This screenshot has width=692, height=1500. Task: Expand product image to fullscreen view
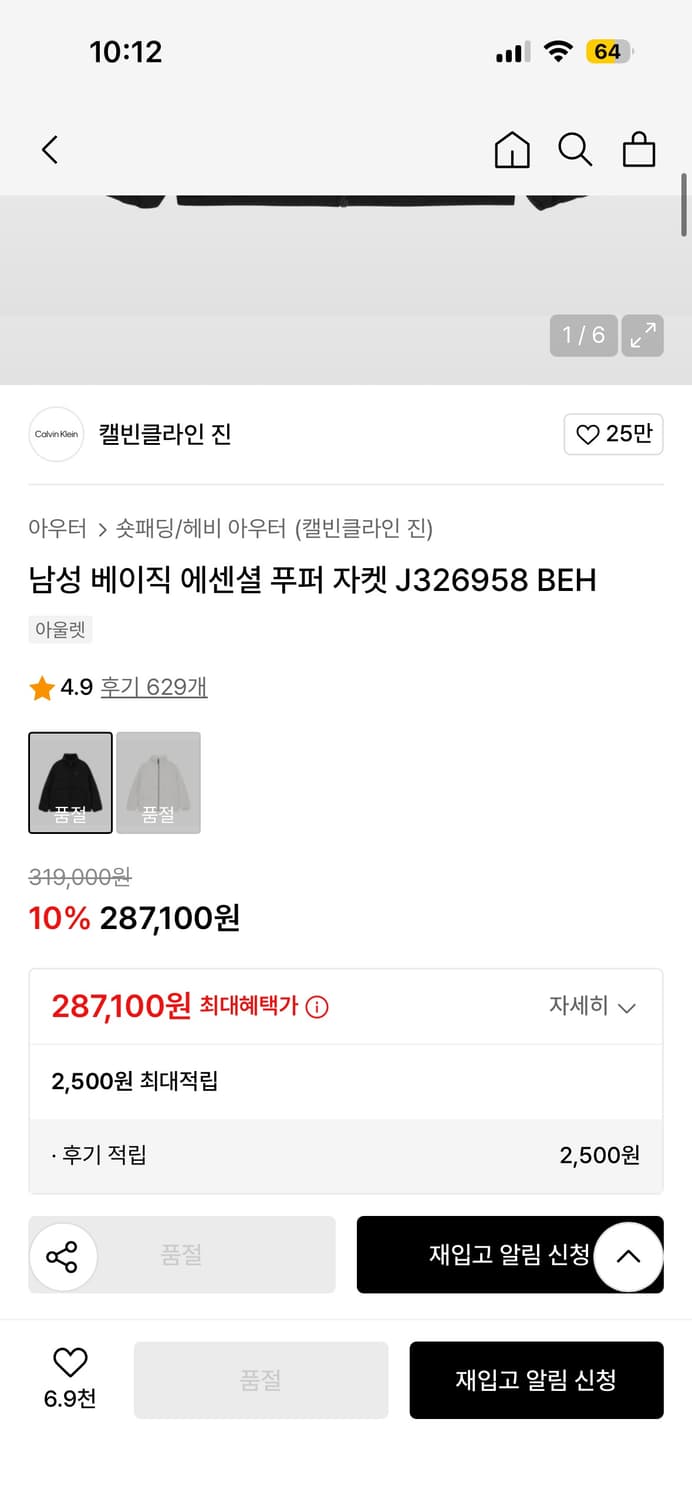pos(643,335)
